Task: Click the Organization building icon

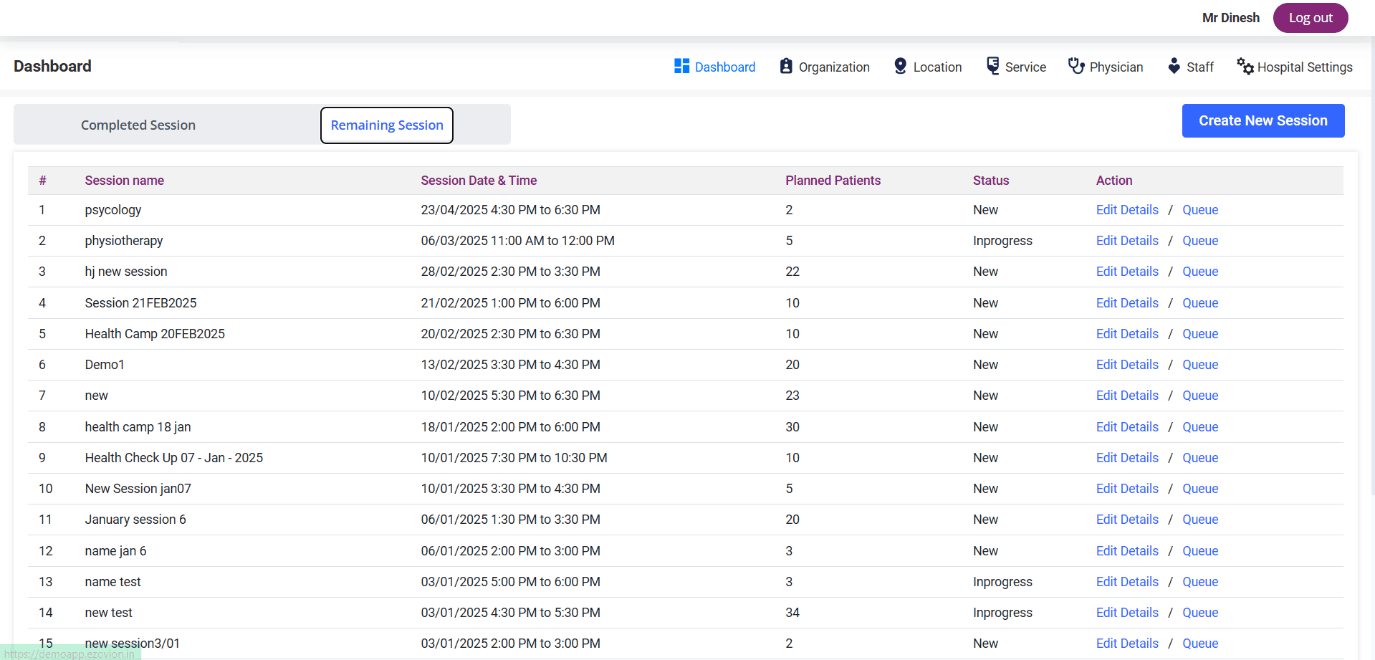Action: click(786, 66)
